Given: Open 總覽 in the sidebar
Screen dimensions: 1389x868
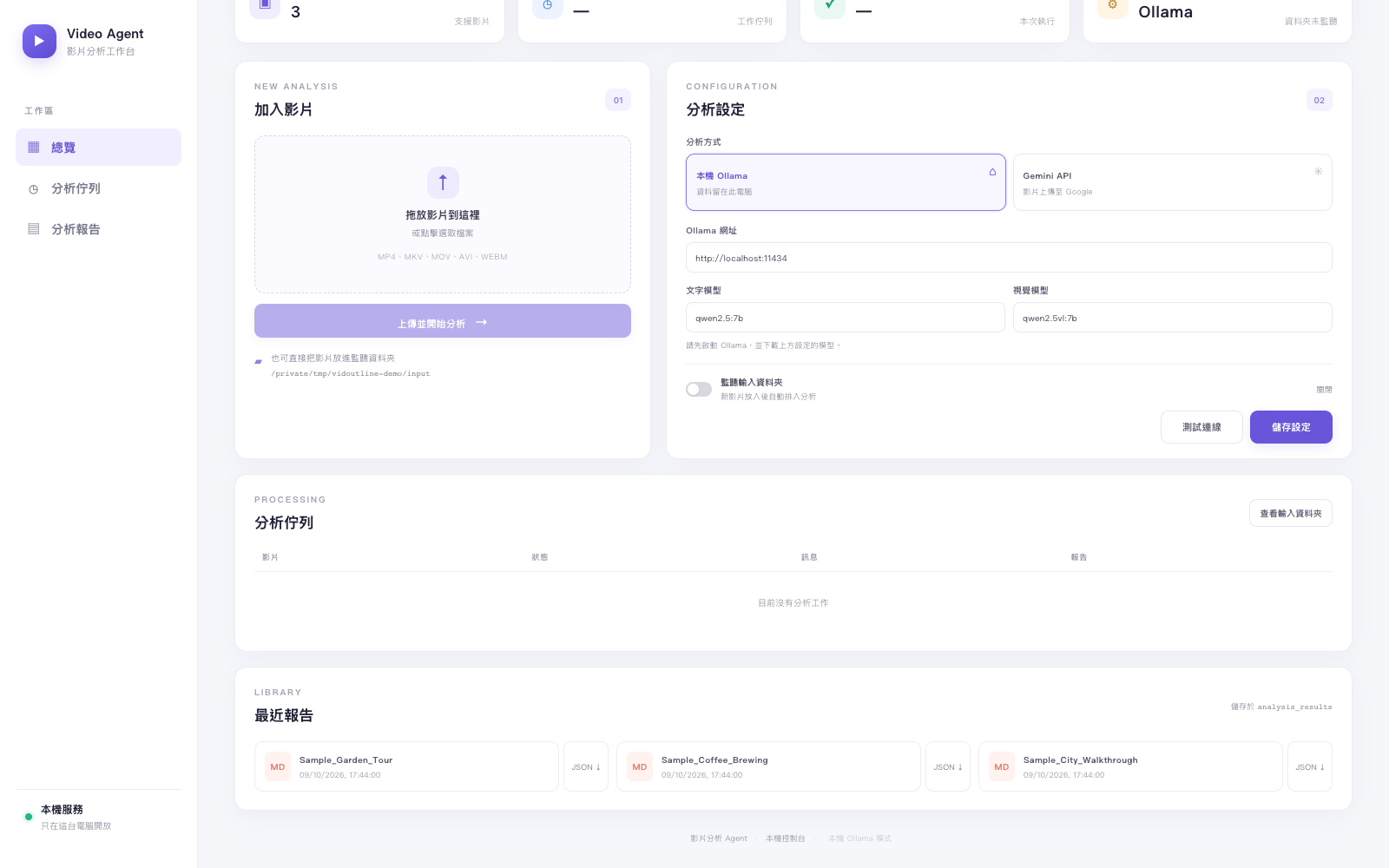Looking at the screenshot, I should (x=98, y=148).
